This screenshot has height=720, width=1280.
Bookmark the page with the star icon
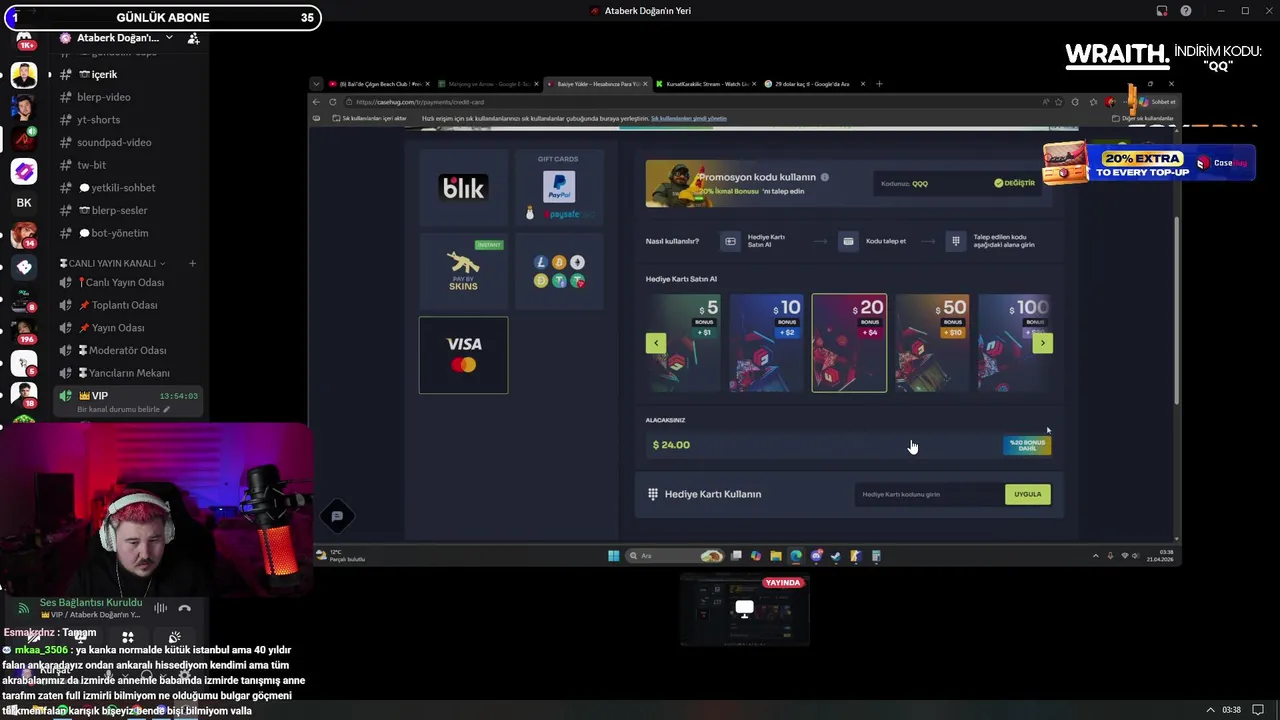tap(1059, 102)
